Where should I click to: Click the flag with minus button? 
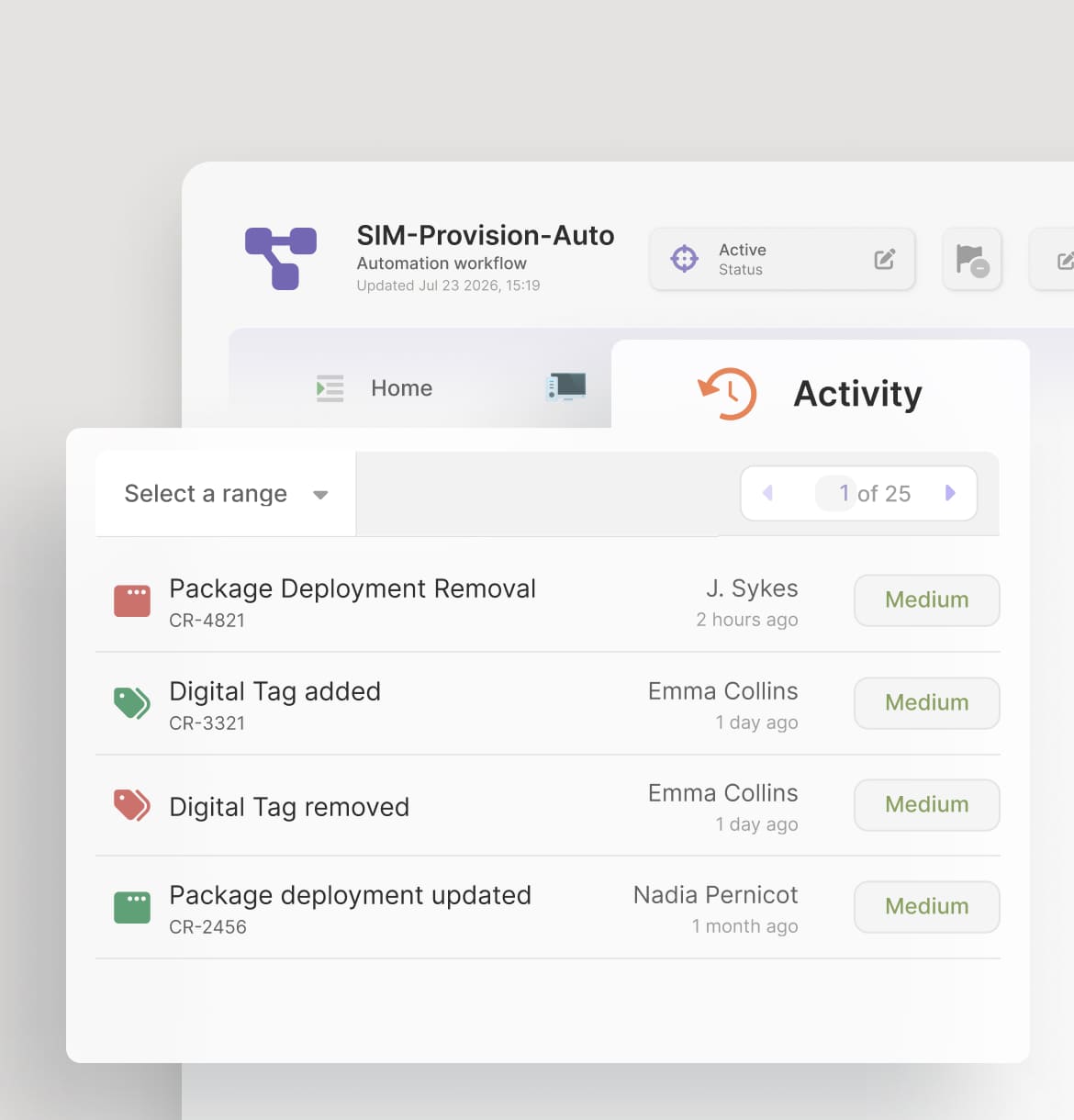[972, 260]
